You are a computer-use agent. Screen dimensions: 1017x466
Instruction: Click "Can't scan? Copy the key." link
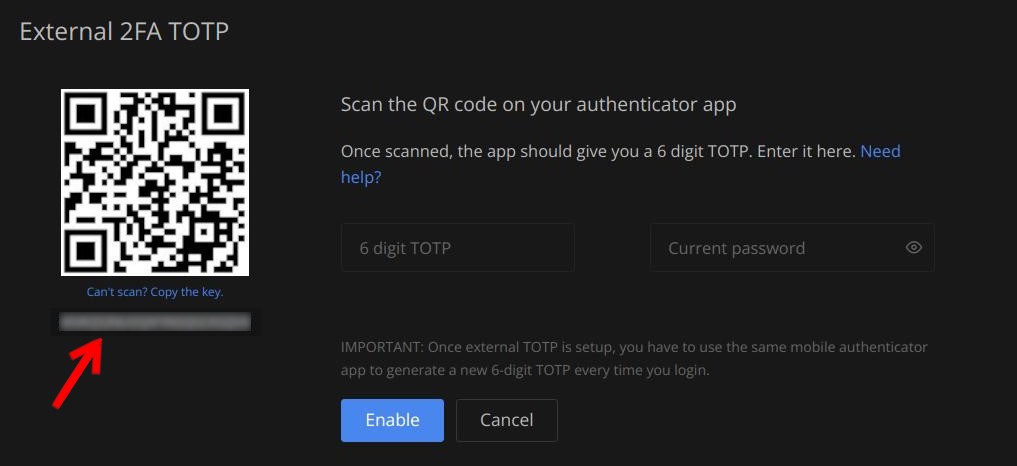coord(155,292)
